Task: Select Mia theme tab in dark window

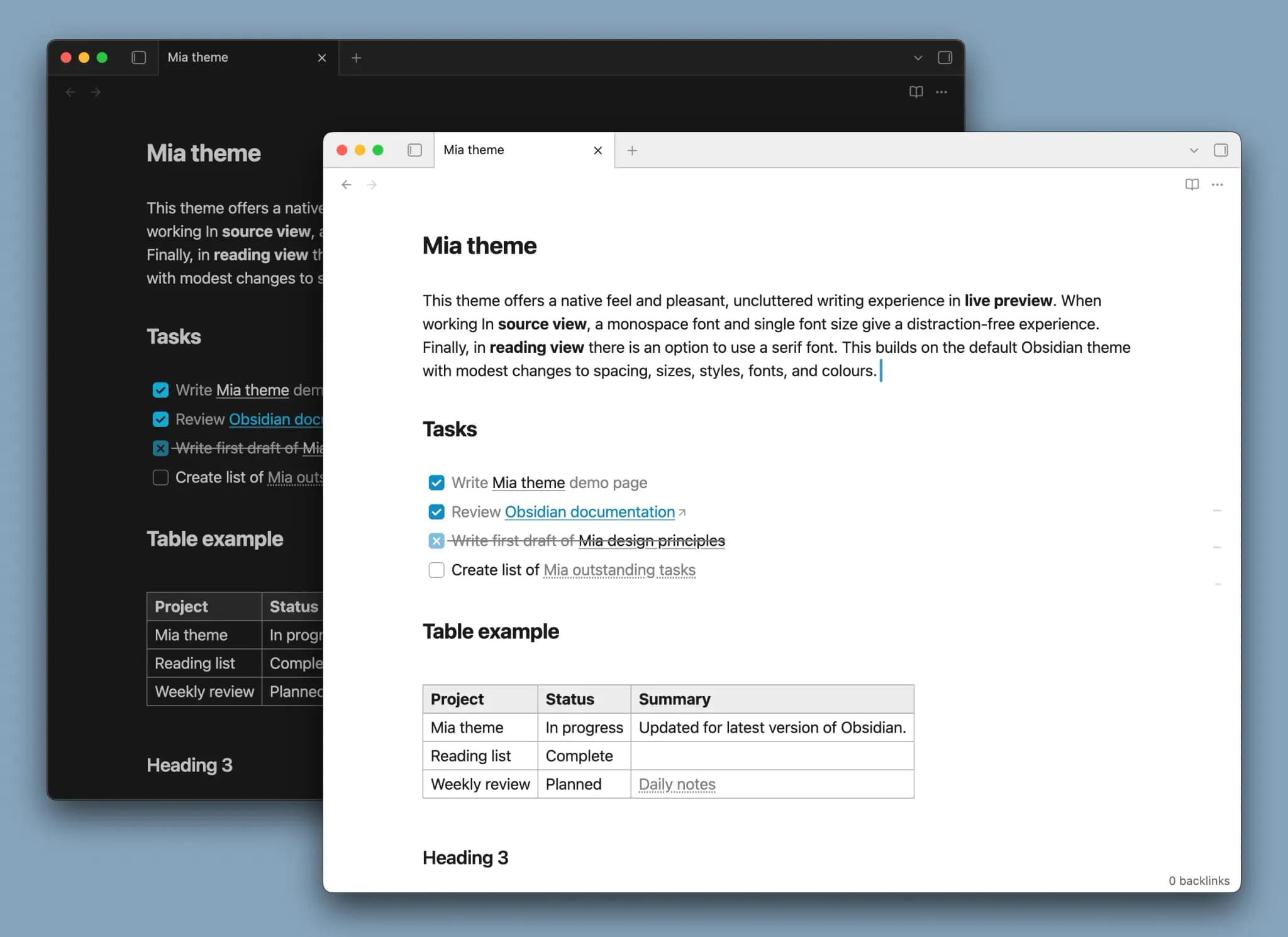Action: point(248,58)
